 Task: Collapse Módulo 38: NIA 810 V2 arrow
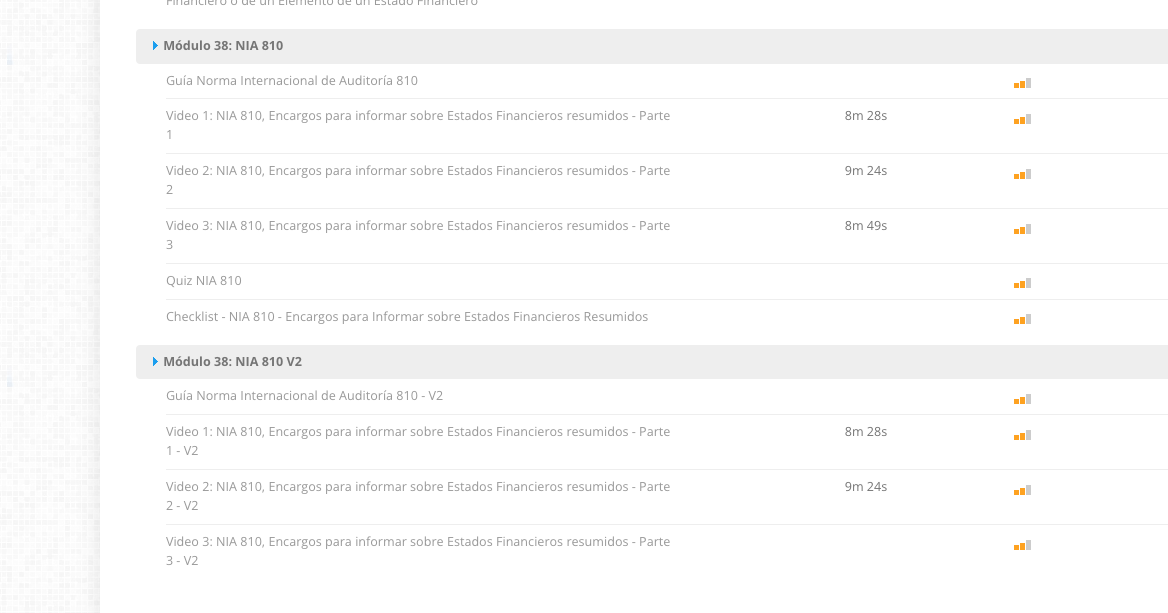tap(155, 362)
